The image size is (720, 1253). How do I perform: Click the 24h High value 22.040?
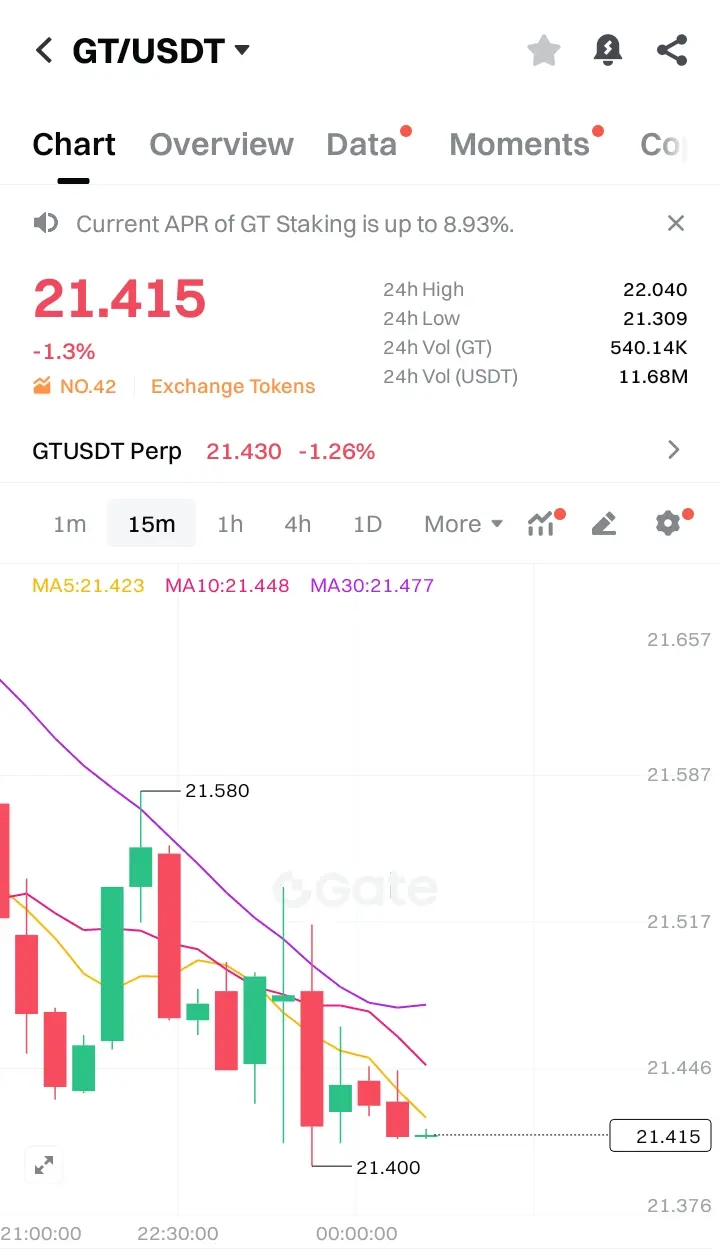pyautogui.click(x=655, y=290)
